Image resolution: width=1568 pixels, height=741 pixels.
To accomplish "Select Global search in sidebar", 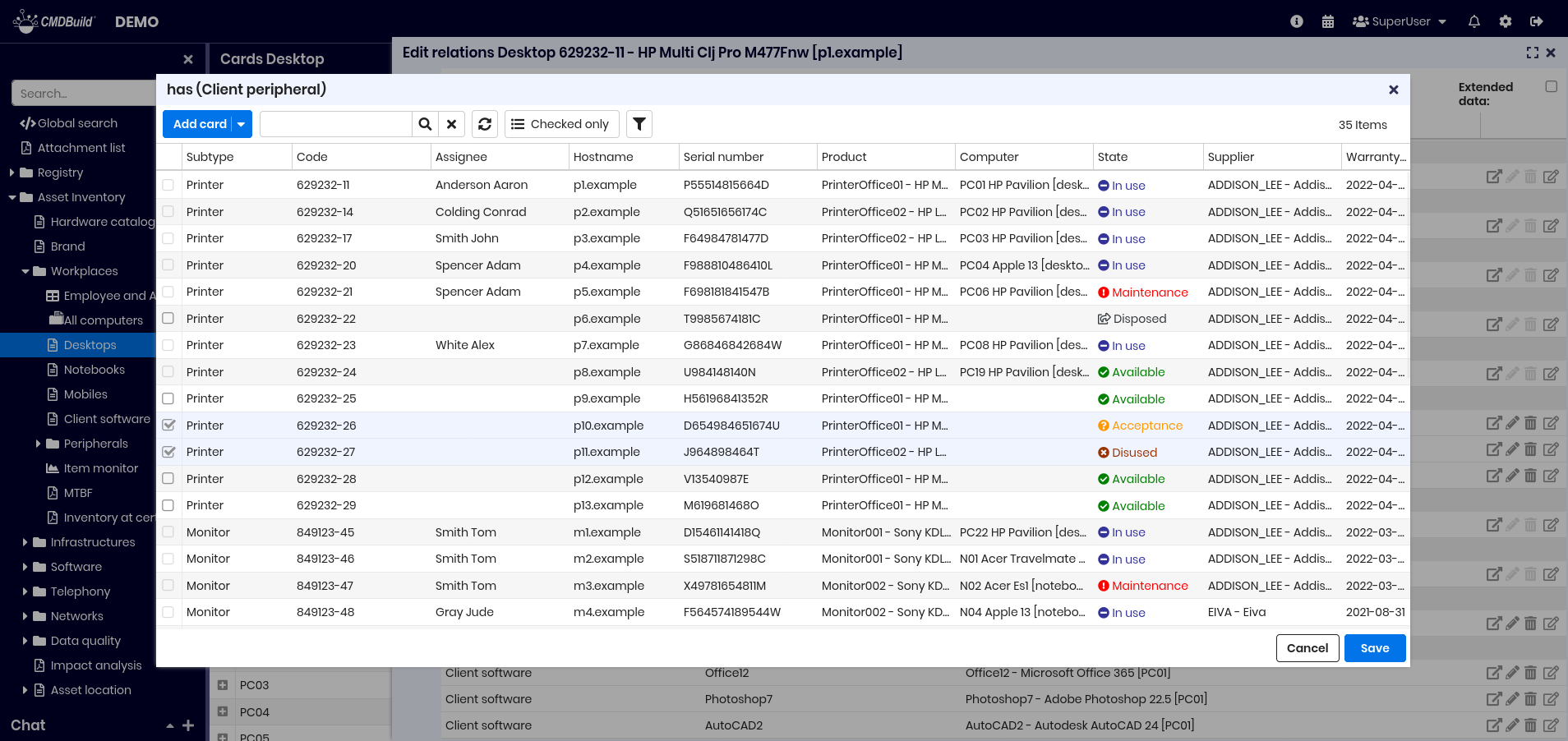I will 77,123.
